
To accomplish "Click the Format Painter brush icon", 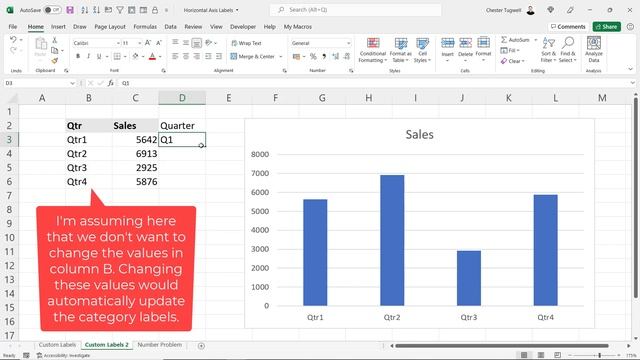I will (x=54, y=61).
